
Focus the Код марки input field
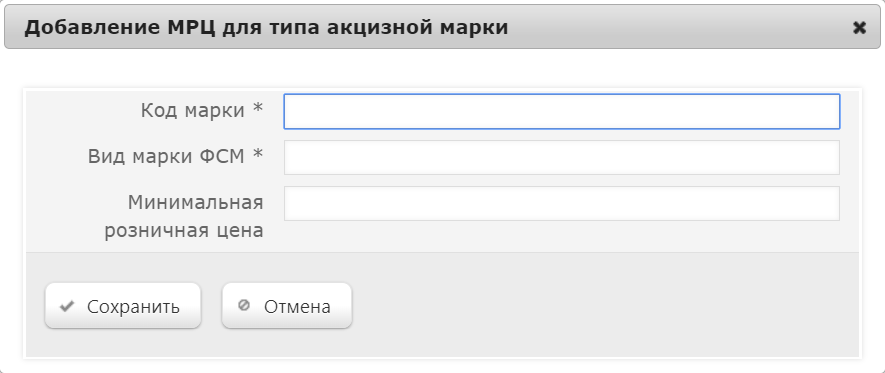click(x=562, y=111)
